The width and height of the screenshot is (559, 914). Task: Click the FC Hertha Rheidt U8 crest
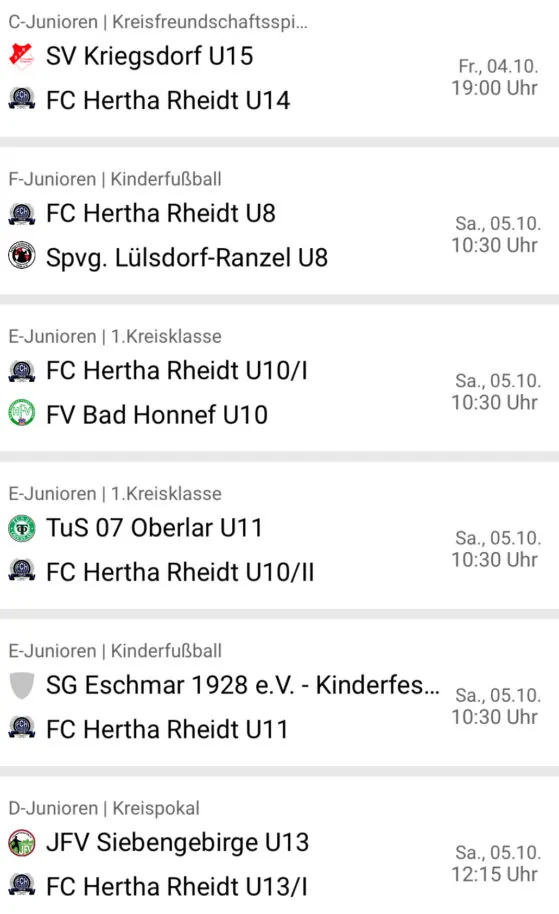click(22, 213)
